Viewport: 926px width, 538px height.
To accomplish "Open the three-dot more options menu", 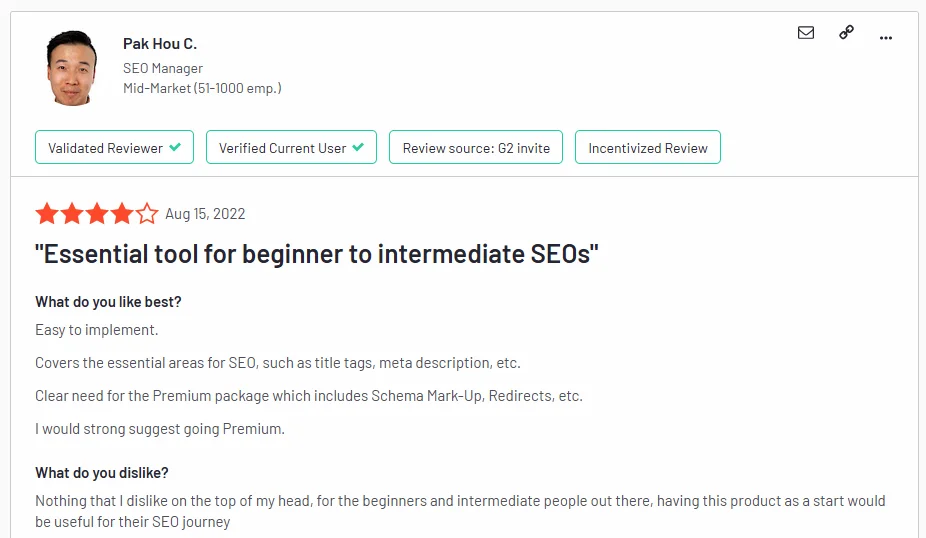I will pyautogui.click(x=885, y=36).
